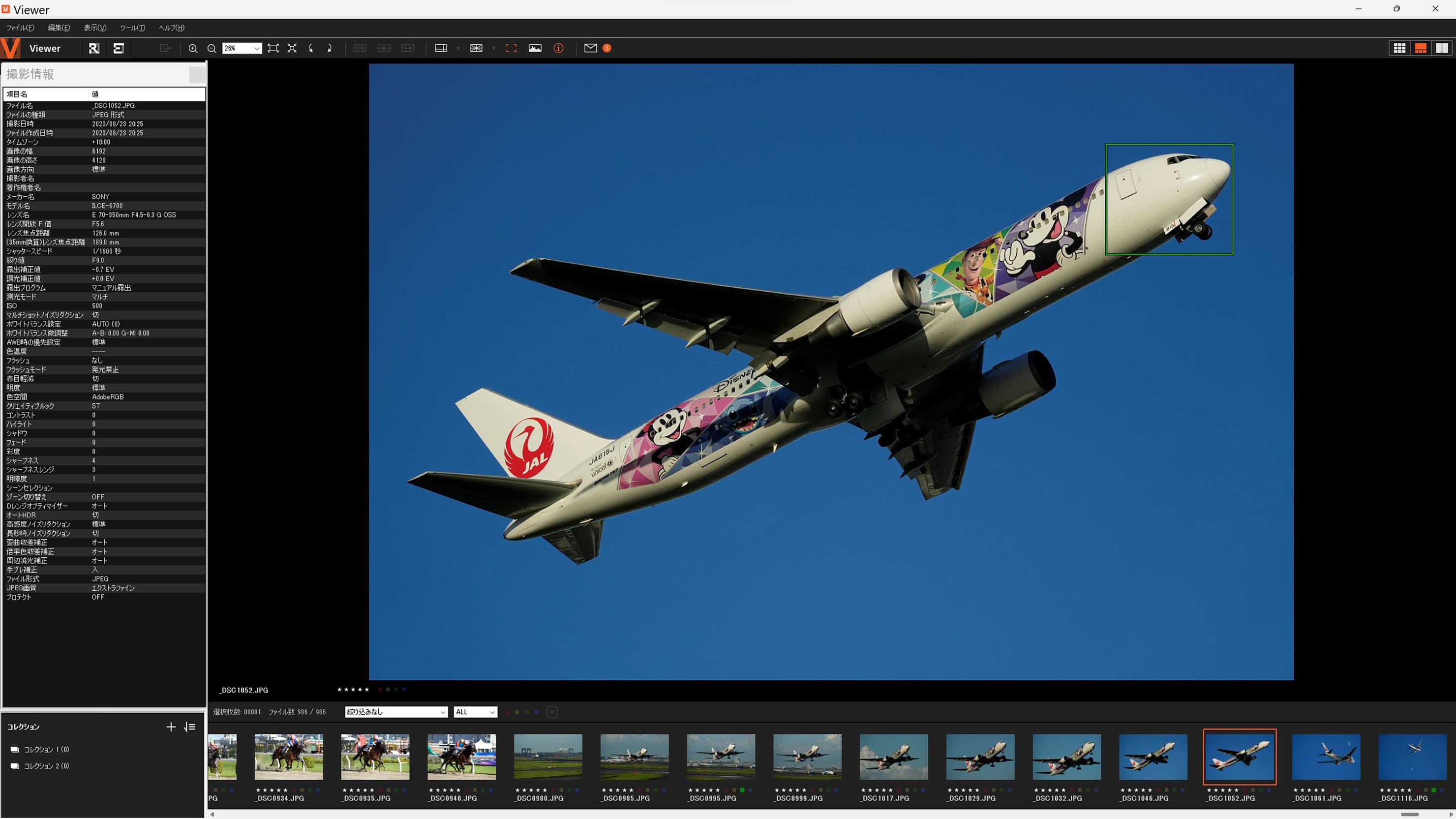Switch to side-by-side comparison view mode
The image size is (1456, 819).
pos(1442,48)
